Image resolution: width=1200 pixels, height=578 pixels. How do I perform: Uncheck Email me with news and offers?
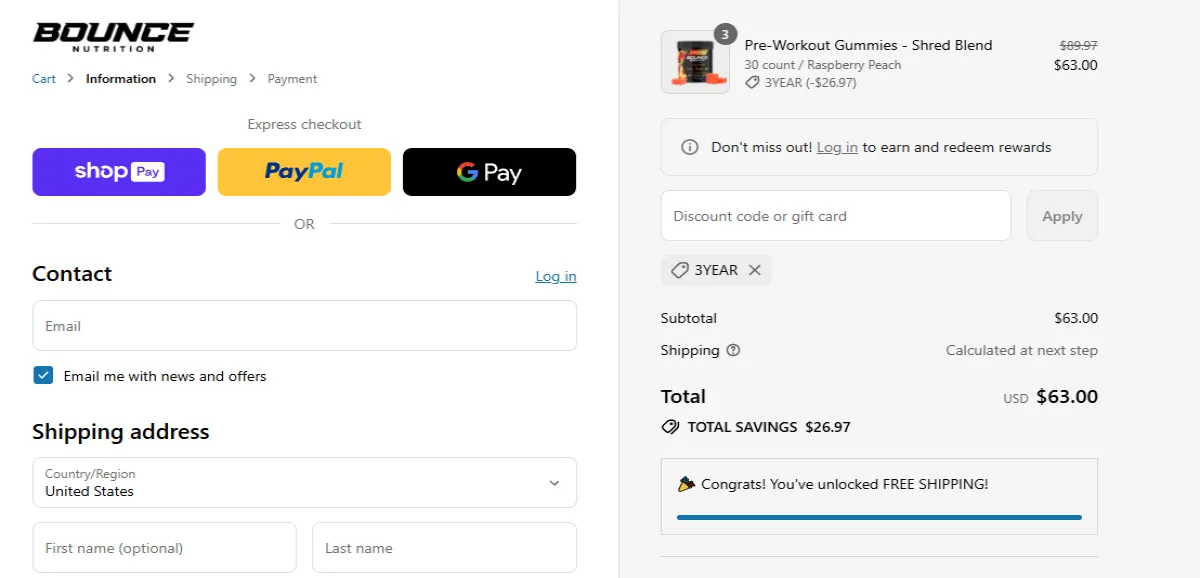point(43,375)
